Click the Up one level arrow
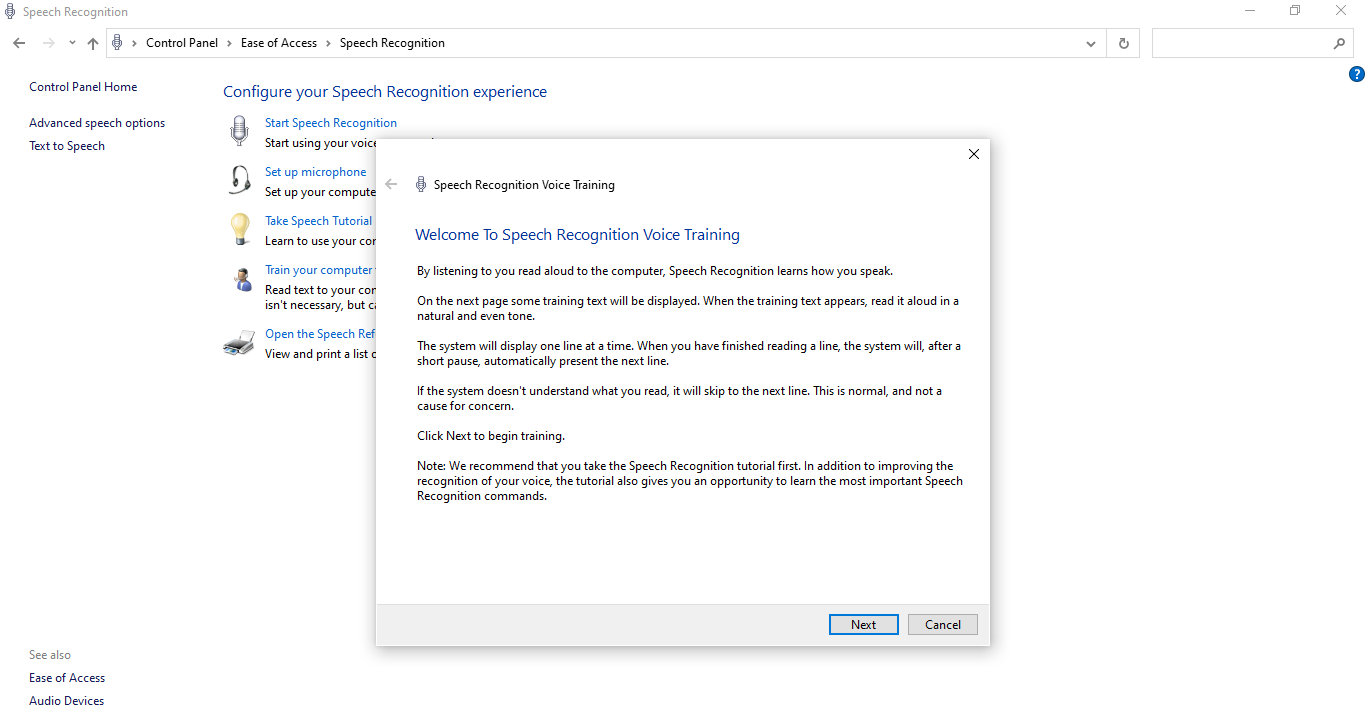Image resolution: width=1366 pixels, height=727 pixels. (93, 43)
